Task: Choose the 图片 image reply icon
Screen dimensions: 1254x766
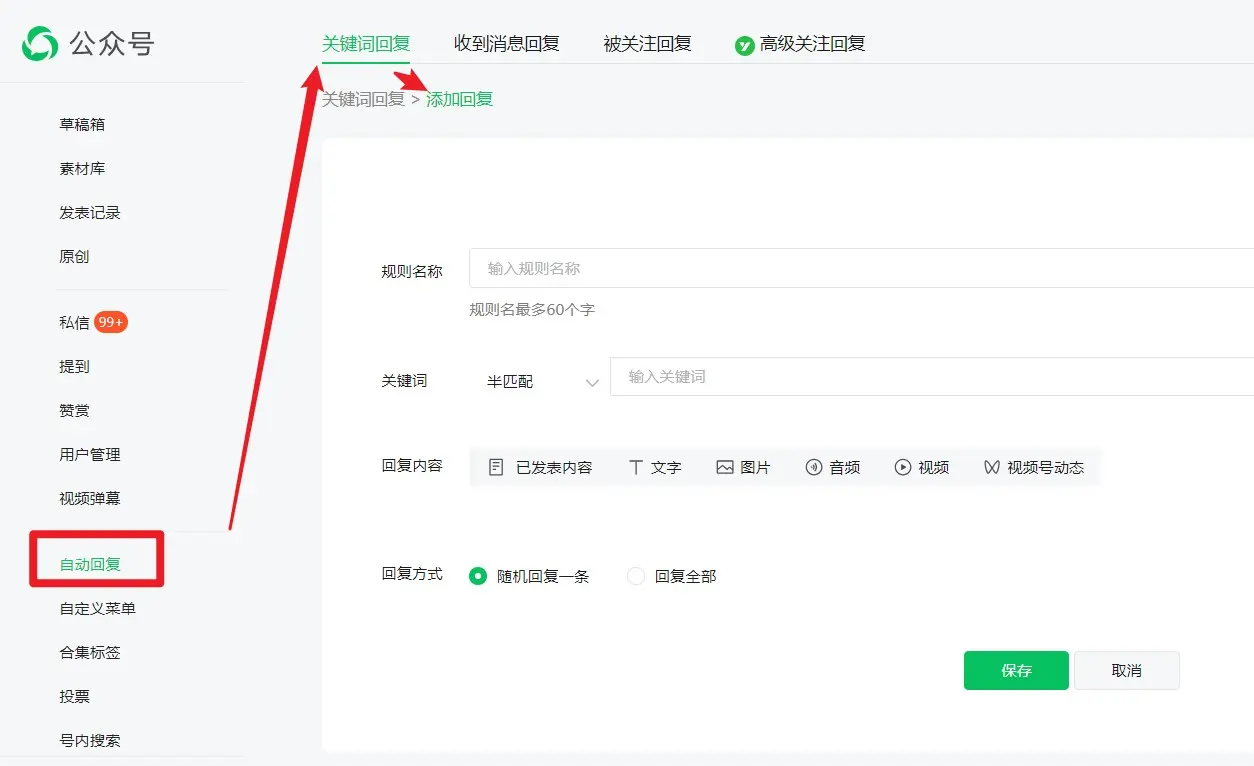Action: (725, 467)
